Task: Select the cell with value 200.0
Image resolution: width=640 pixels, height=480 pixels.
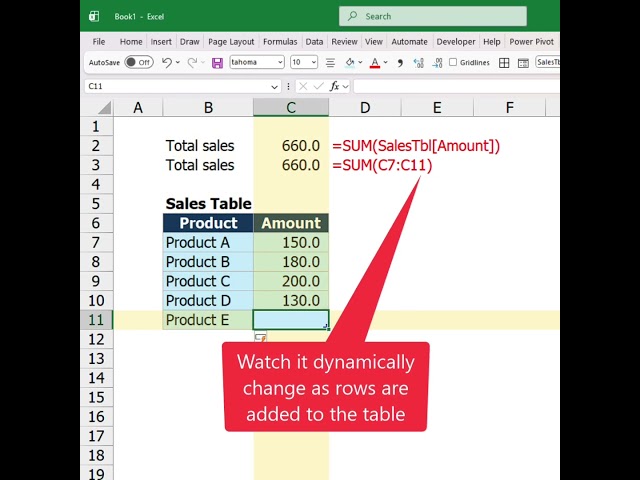Action: point(291,281)
